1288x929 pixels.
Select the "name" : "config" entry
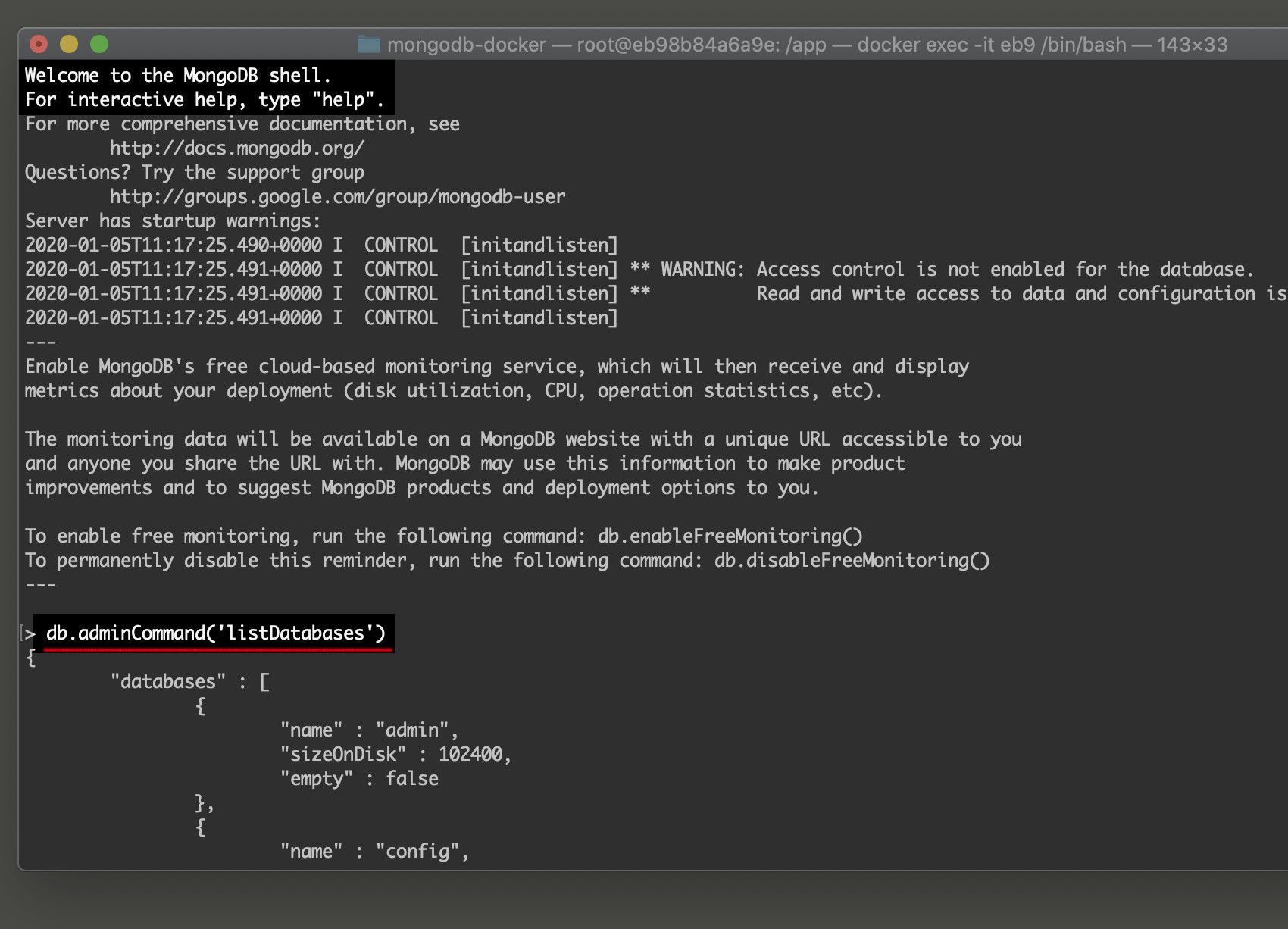[375, 851]
